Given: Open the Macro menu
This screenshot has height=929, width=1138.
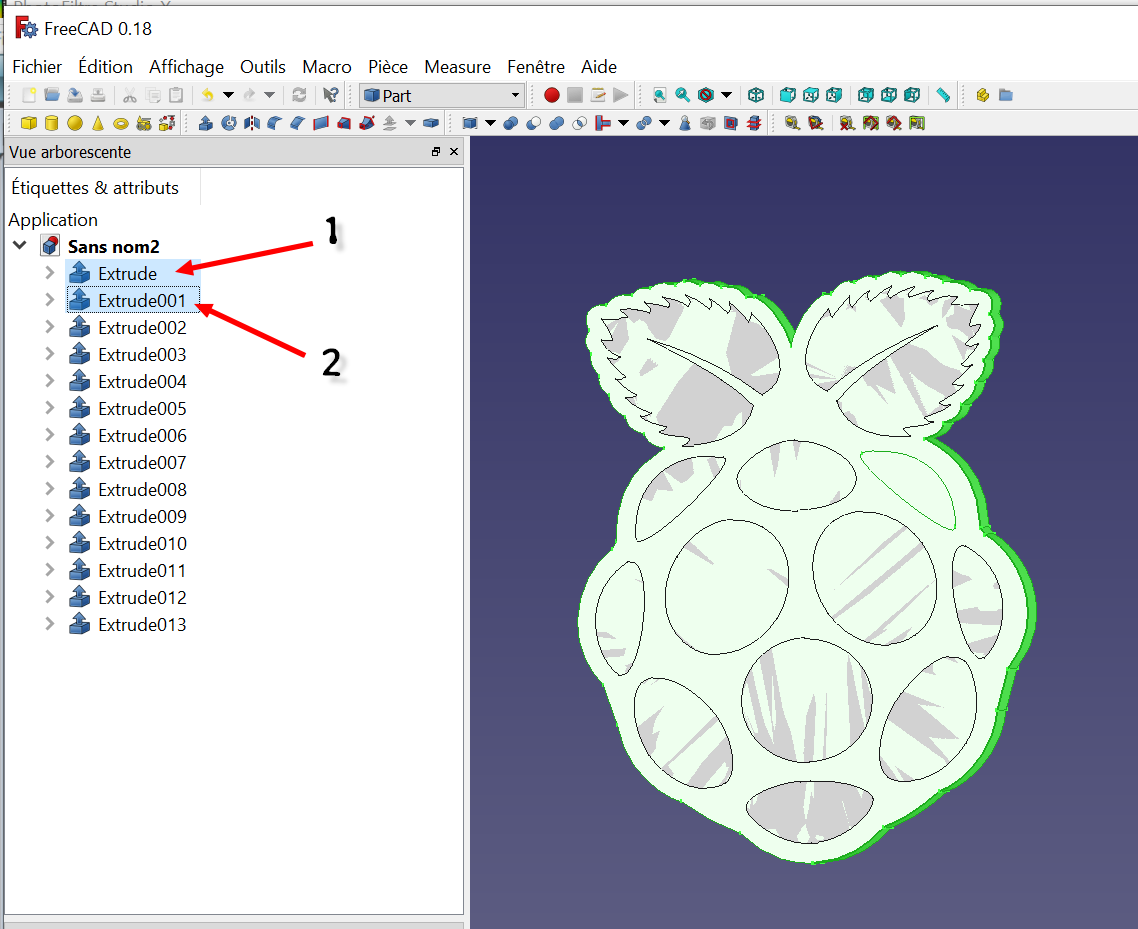Looking at the screenshot, I should [x=327, y=67].
